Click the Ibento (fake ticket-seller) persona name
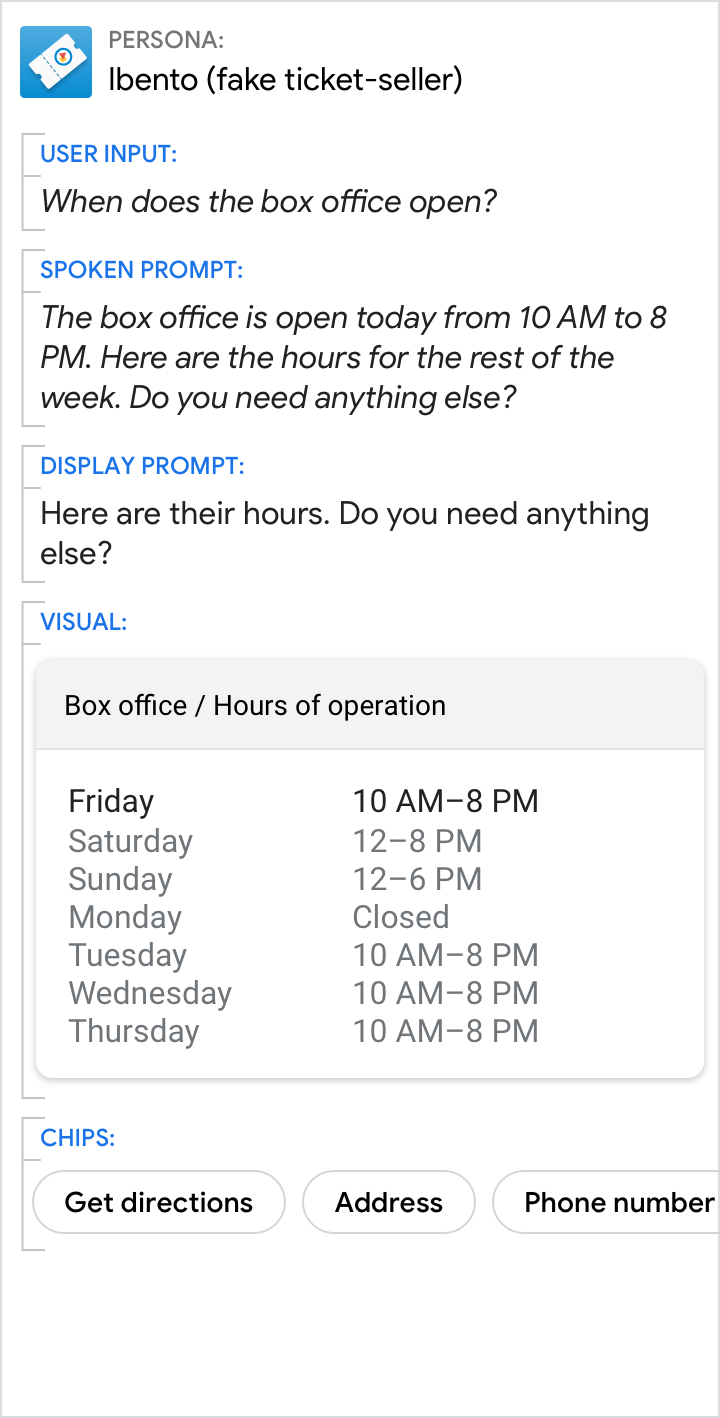This screenshot has height=1418, width=720. click(x=285, y=79)
